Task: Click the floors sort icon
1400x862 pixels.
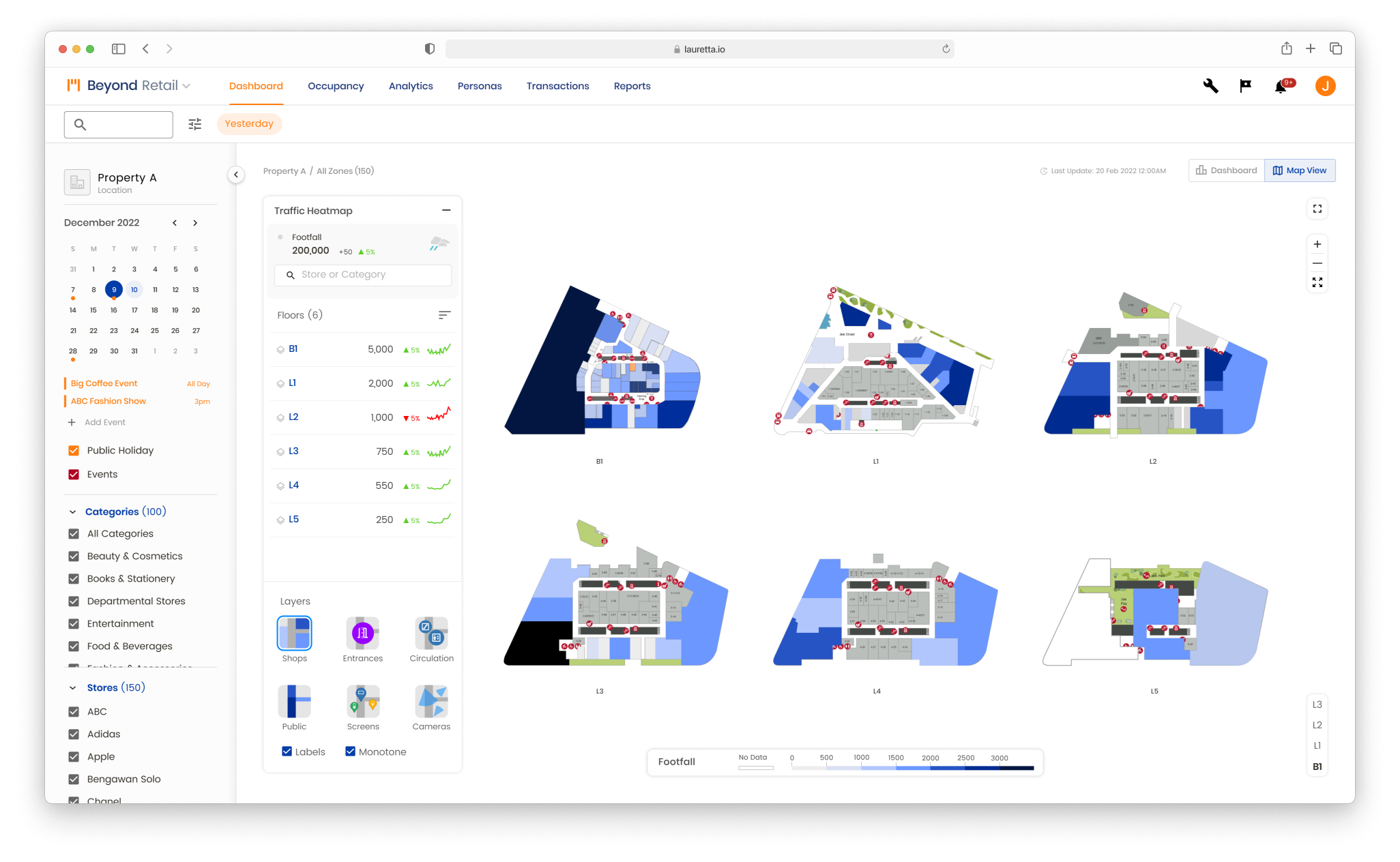Action: (444, 315)
